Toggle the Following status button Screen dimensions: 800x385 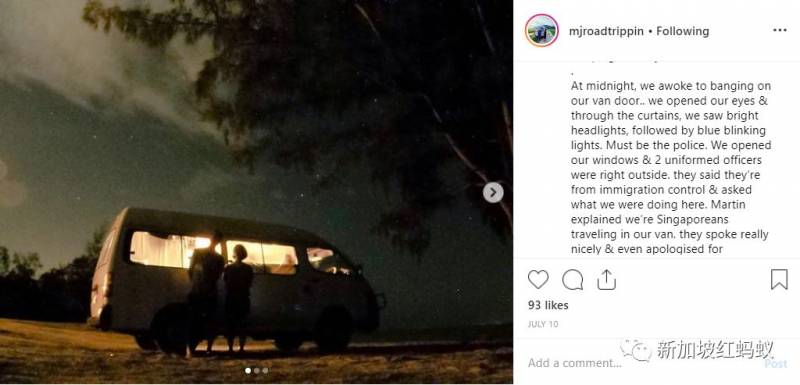click(683, 31)
